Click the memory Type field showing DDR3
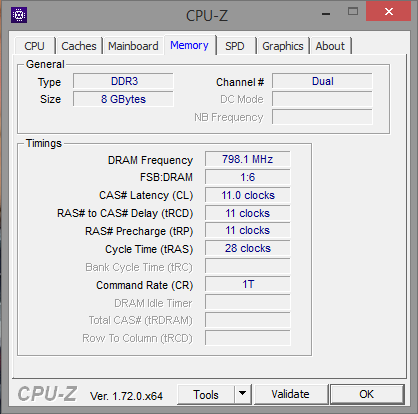This screenshot has height=414, width=418. pyautogui.click(x=123, y=81)
